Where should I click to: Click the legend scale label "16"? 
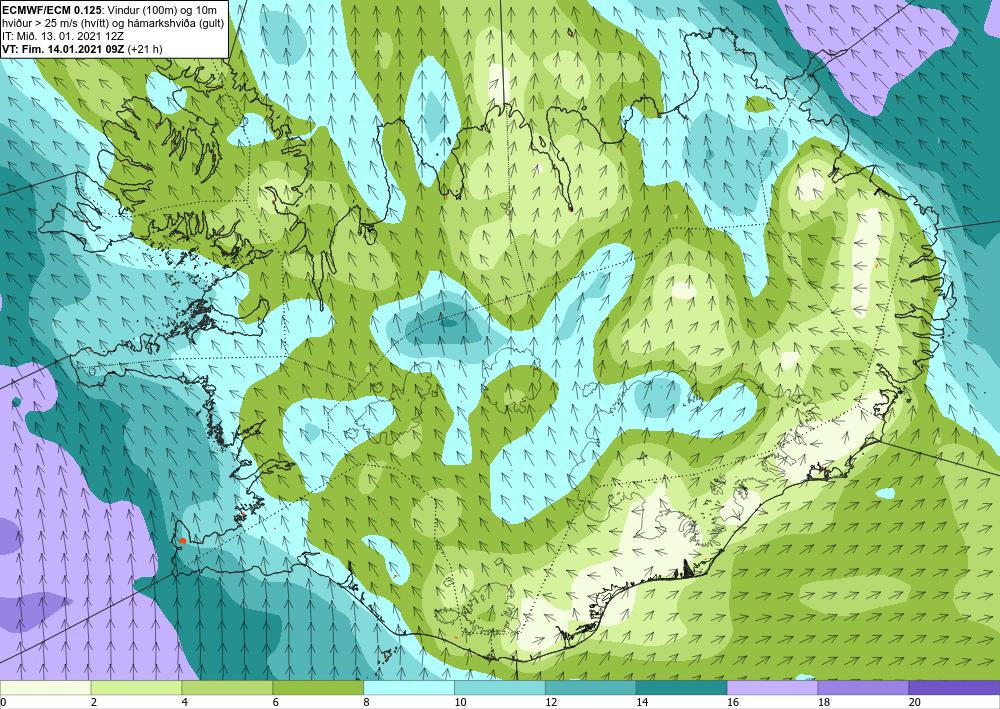733,702
